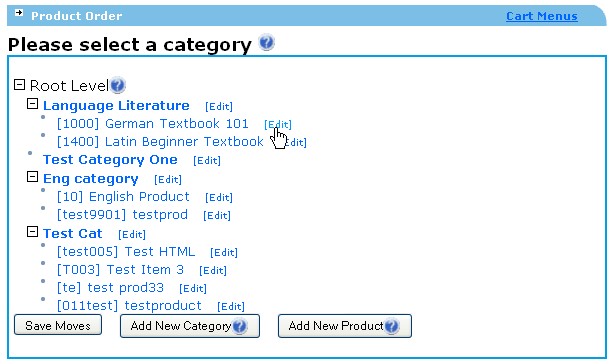The image size is (614, 364).
Task: Click help icon on Add New Category
Action: click(239, 326)
